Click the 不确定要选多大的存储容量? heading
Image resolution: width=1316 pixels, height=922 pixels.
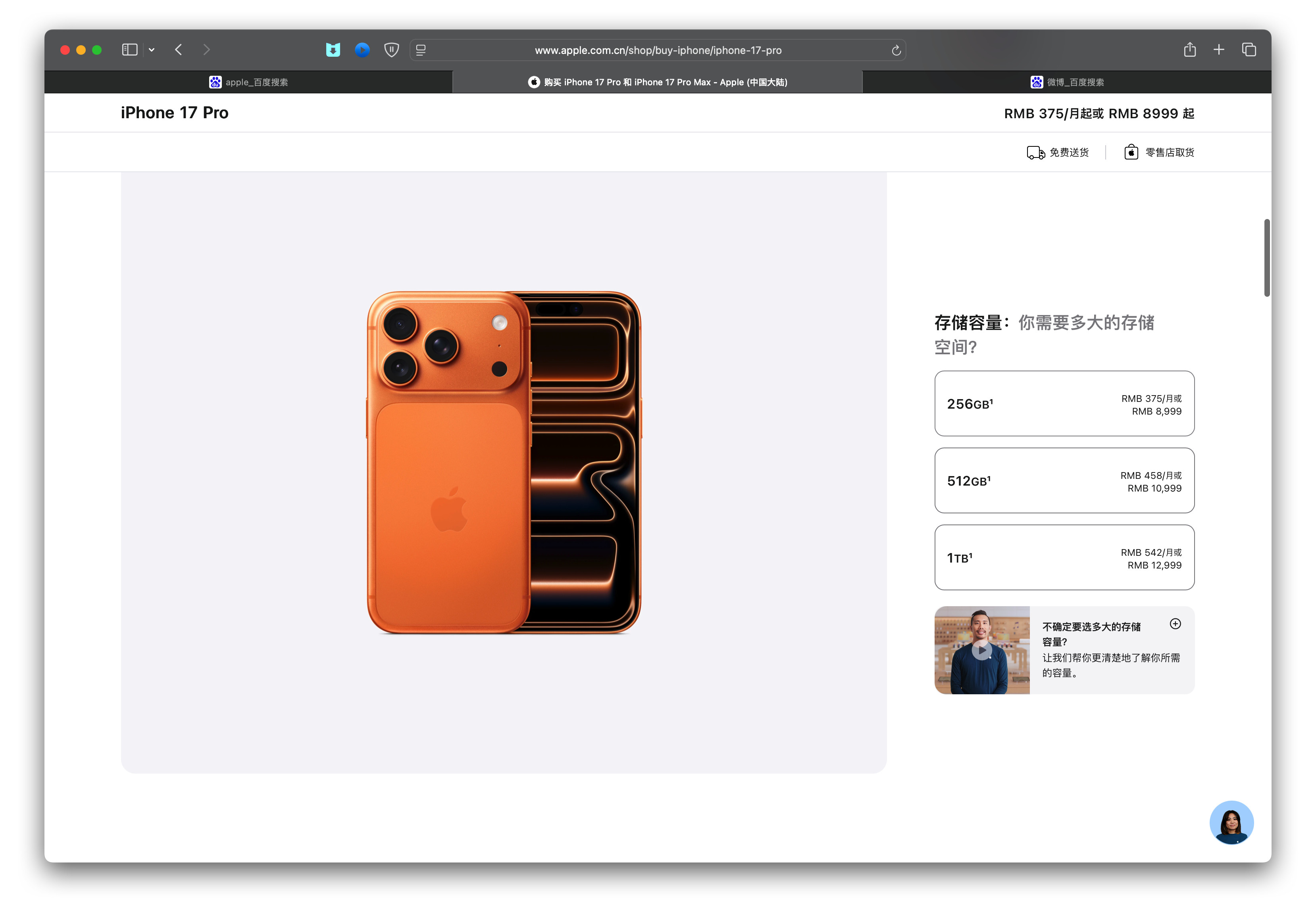(1091, 634)
